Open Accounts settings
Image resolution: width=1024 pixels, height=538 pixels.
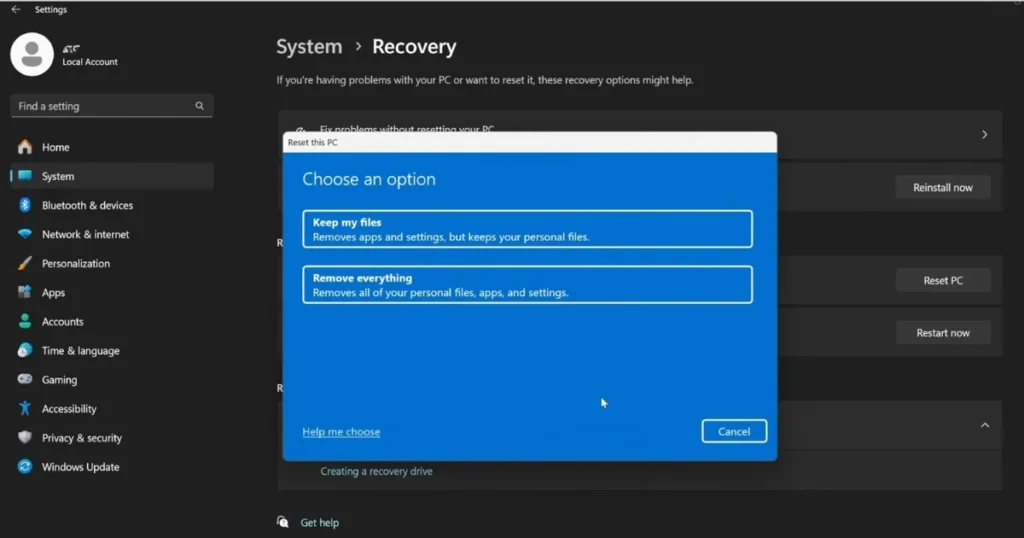112,321
